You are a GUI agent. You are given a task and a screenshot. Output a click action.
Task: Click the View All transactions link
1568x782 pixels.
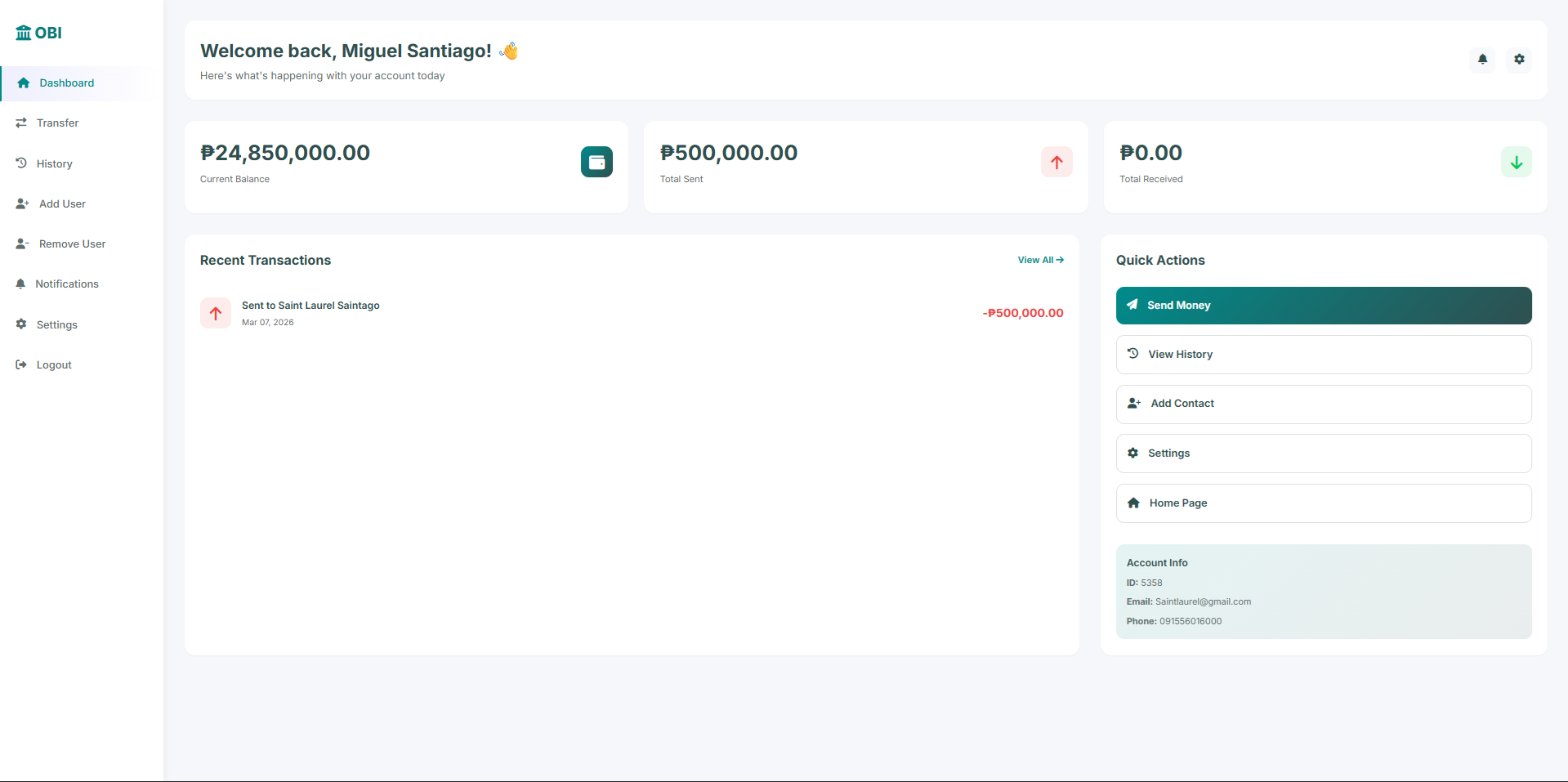1040,260
